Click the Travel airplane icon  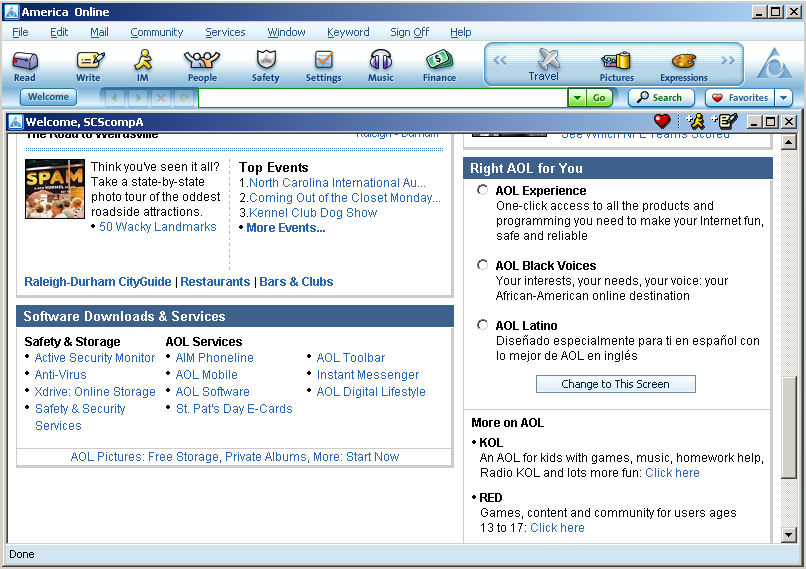click(545, 60)
